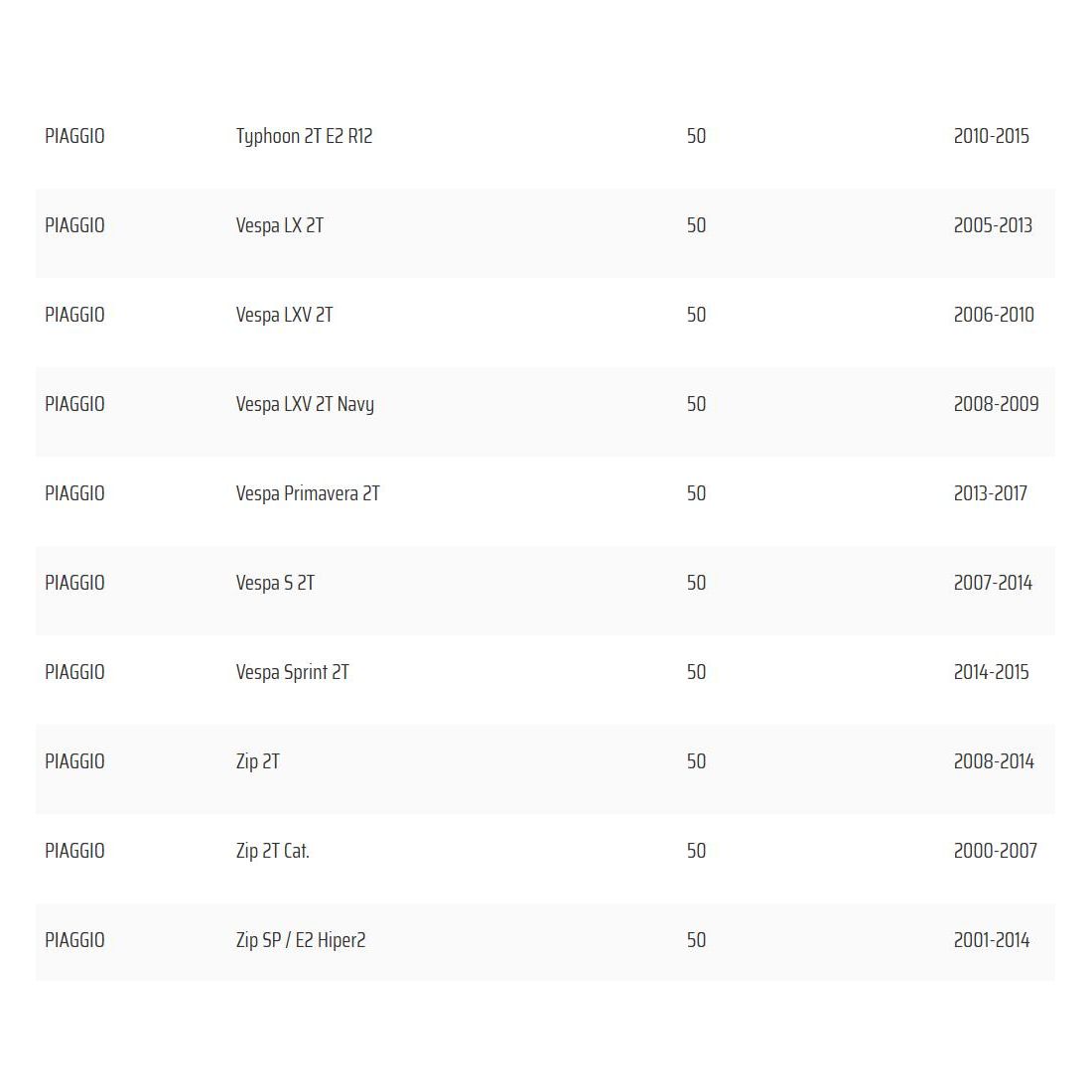
Task: Click the Typhoon 2T E2 R12 model name
Action: [x=304, y=136]
